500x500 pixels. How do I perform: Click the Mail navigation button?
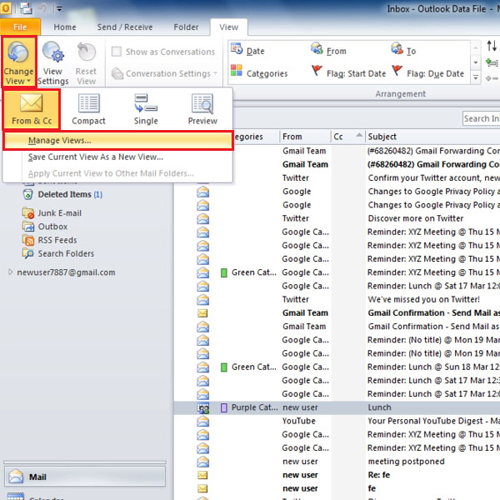click(85, 477)
